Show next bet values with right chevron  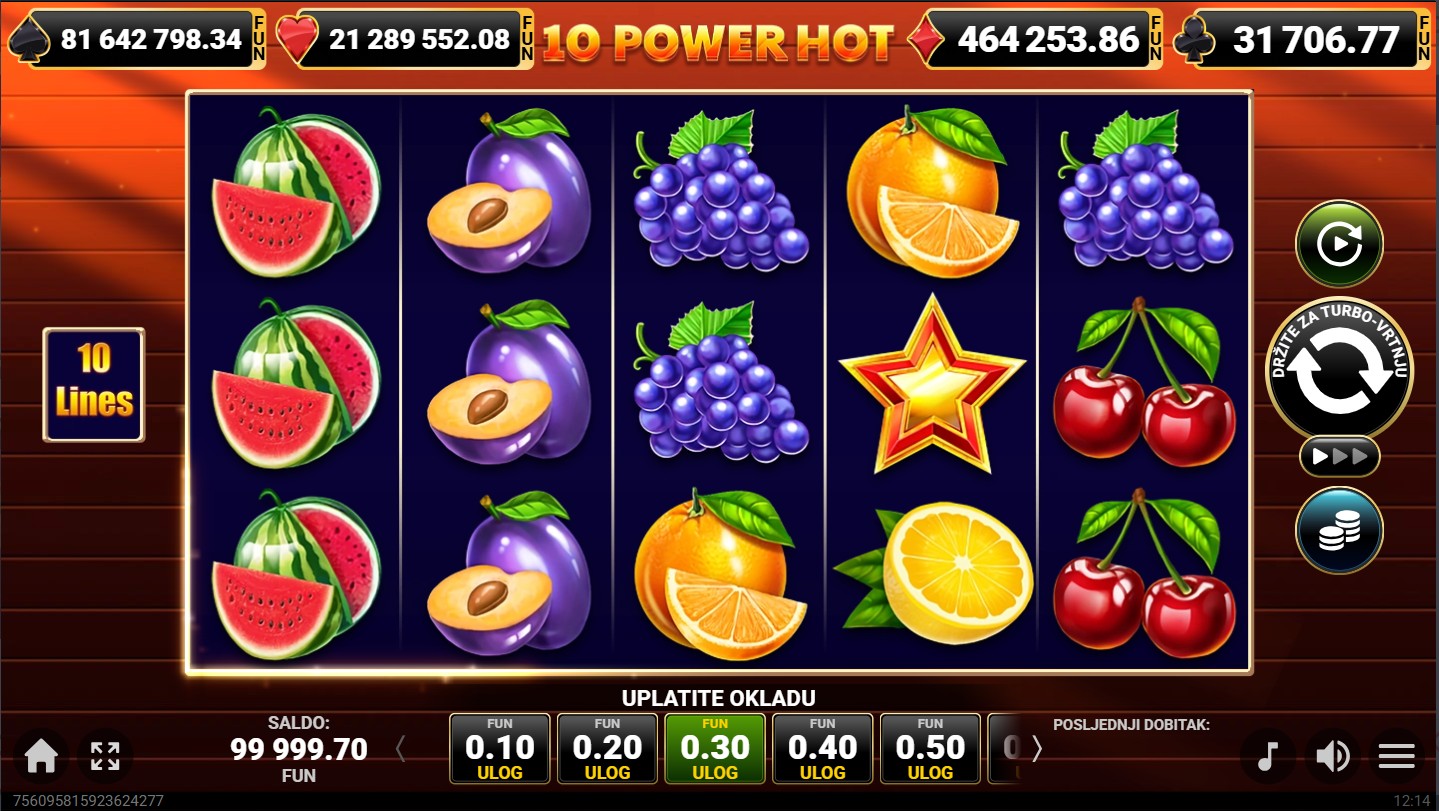tap(1037, 749)
